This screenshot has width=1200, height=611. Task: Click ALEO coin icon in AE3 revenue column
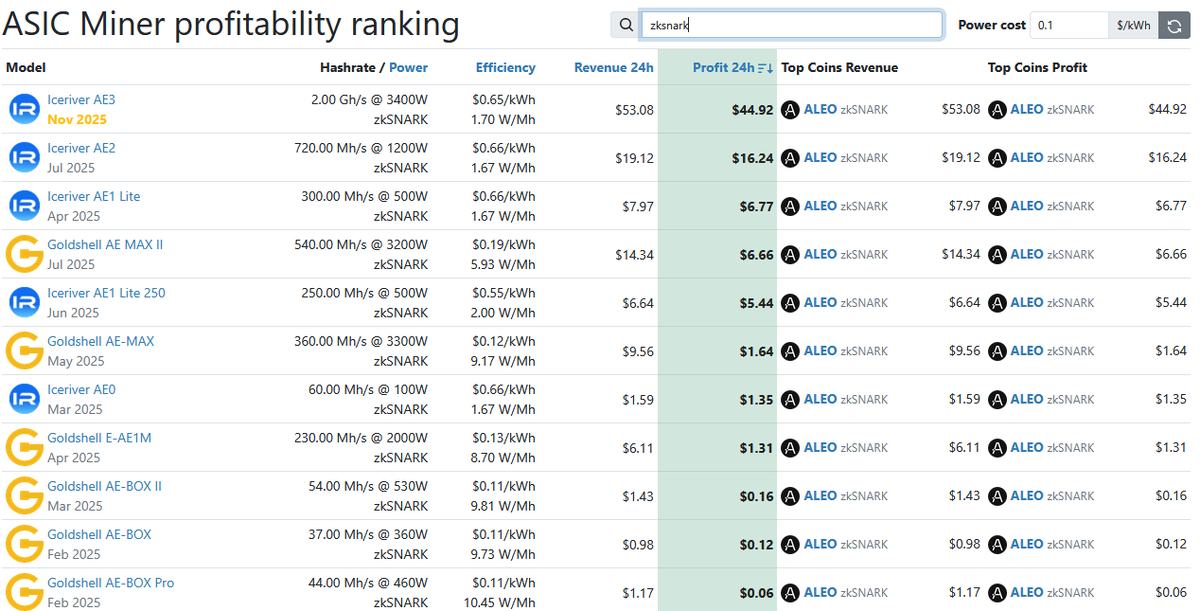790,110
